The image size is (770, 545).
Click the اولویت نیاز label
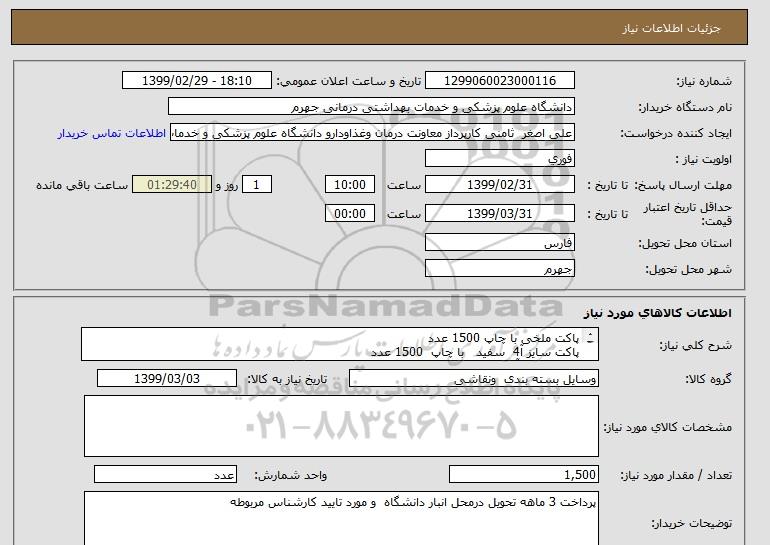(703, 160)
